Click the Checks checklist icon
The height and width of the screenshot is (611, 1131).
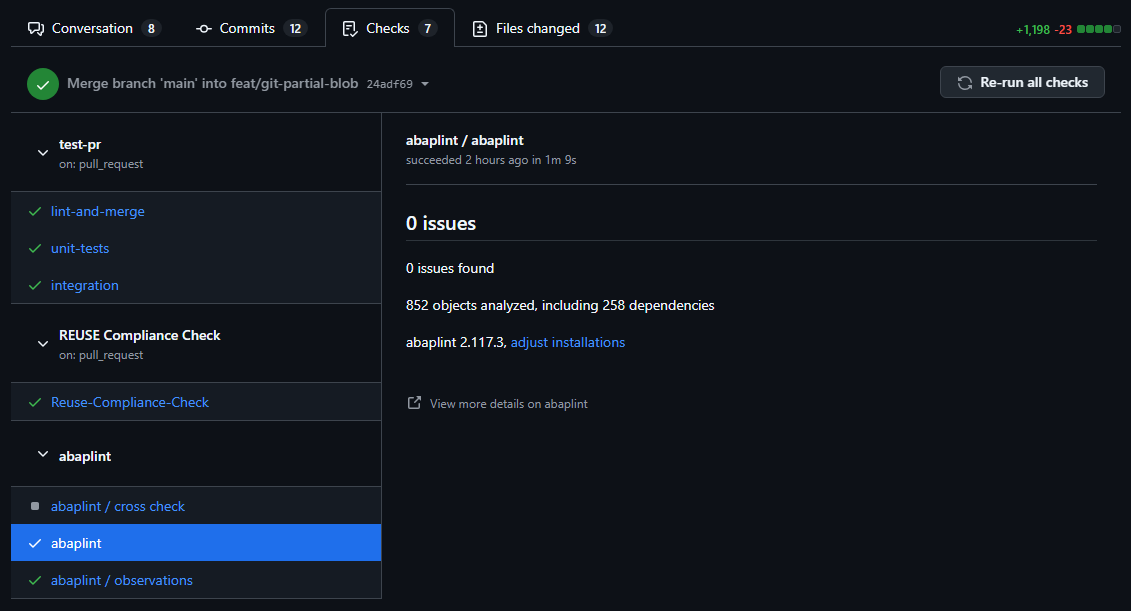pos(350,29)
